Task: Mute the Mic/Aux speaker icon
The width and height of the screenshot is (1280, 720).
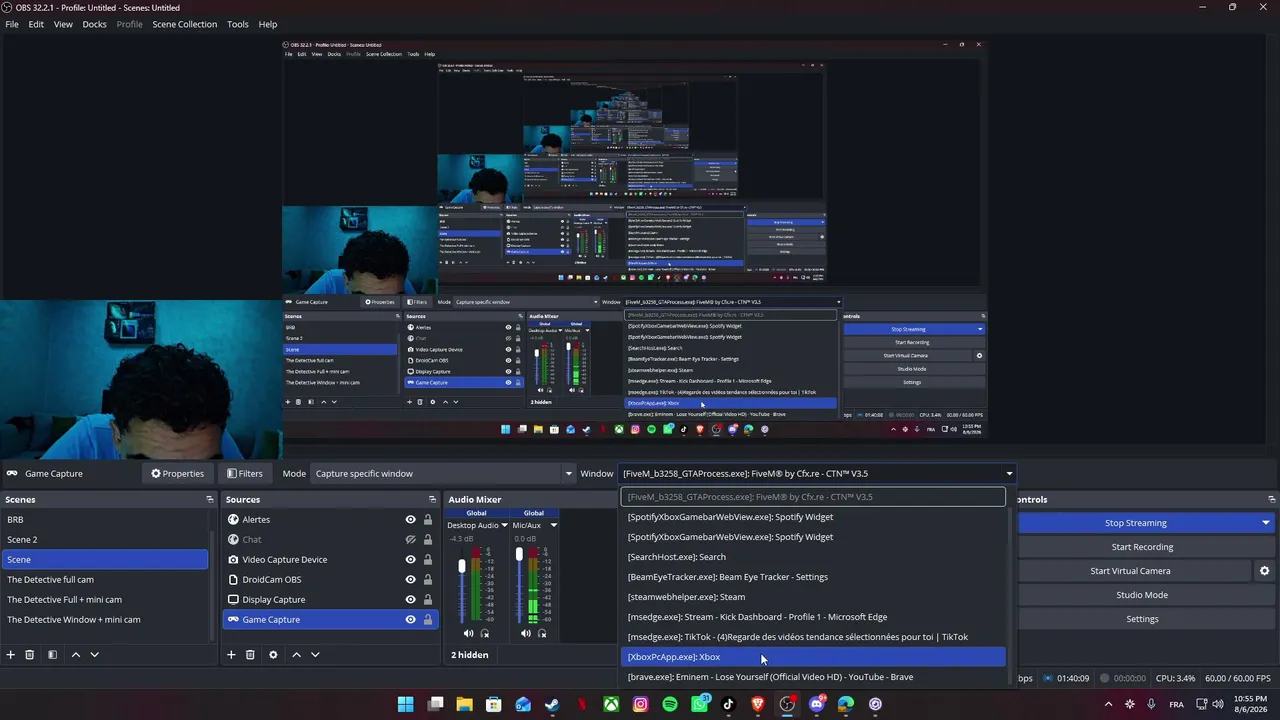Action: [526, 633]
